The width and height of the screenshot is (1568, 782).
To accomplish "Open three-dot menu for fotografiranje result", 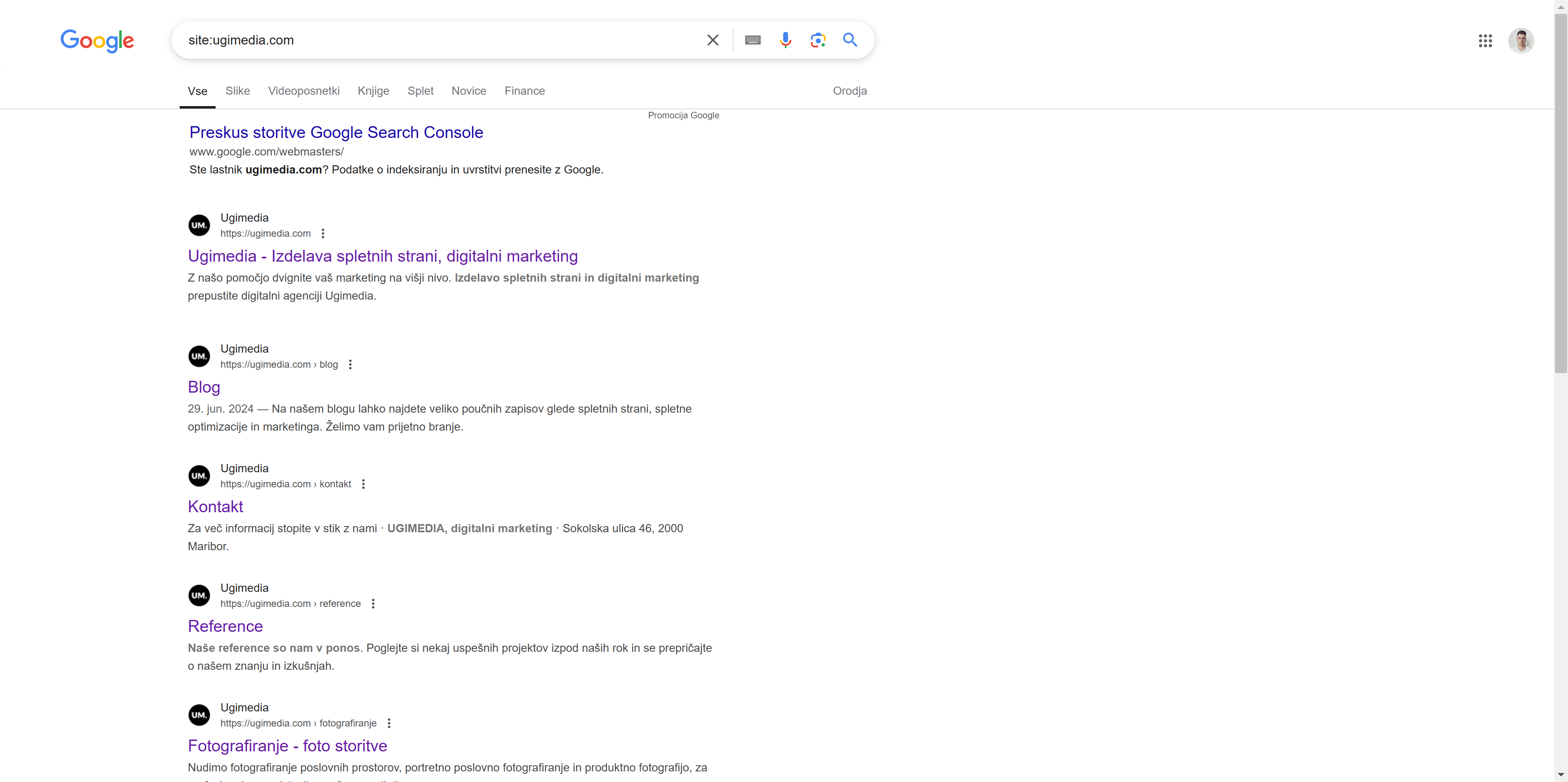I will (389, 724).
